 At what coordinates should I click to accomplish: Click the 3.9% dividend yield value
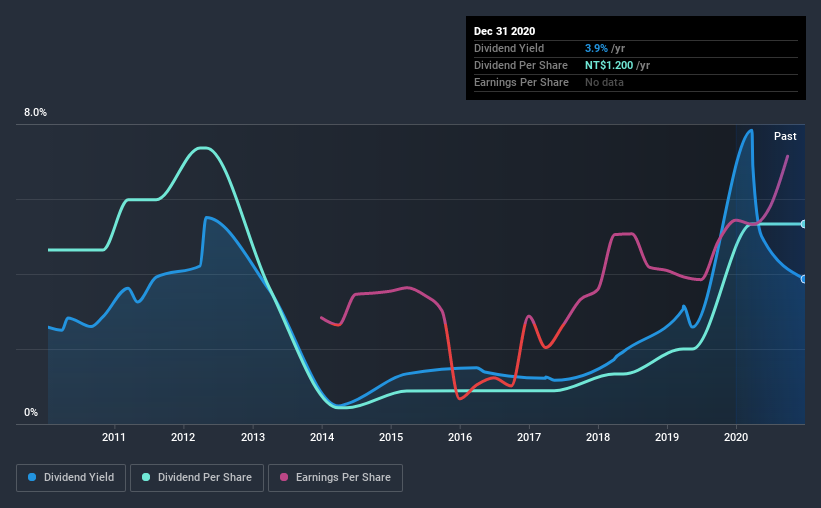coord(596,48)
